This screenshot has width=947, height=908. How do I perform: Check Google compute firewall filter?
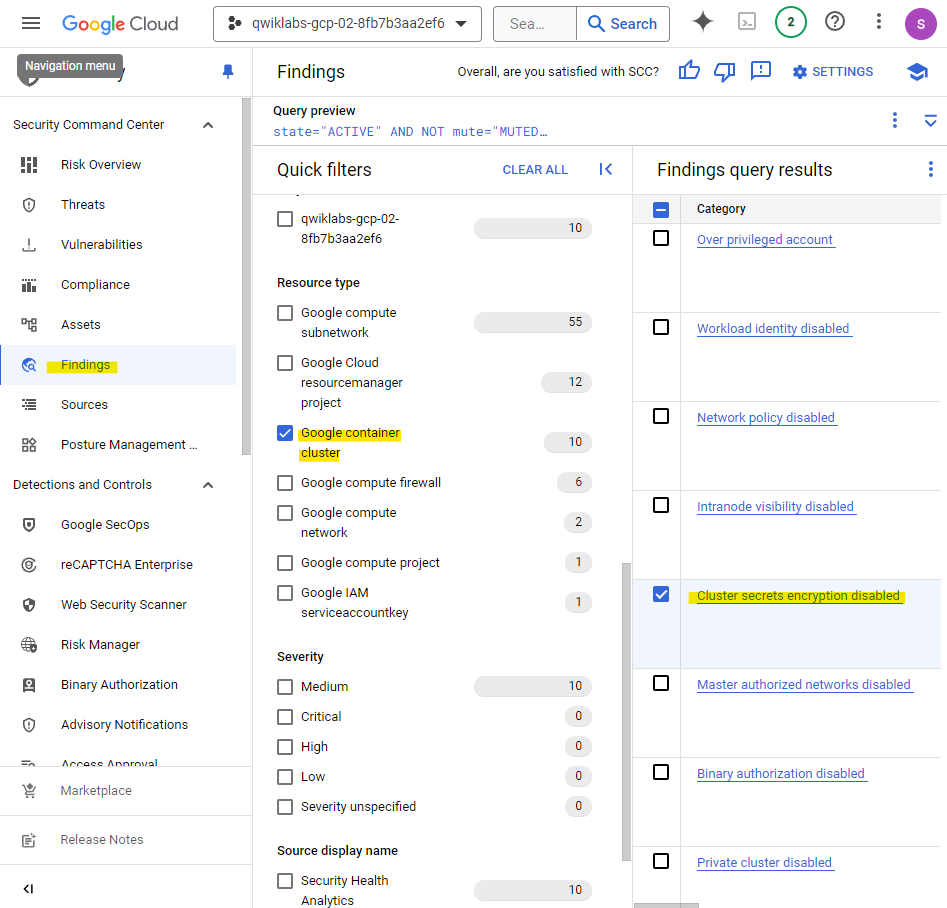(x=285, y=483)
